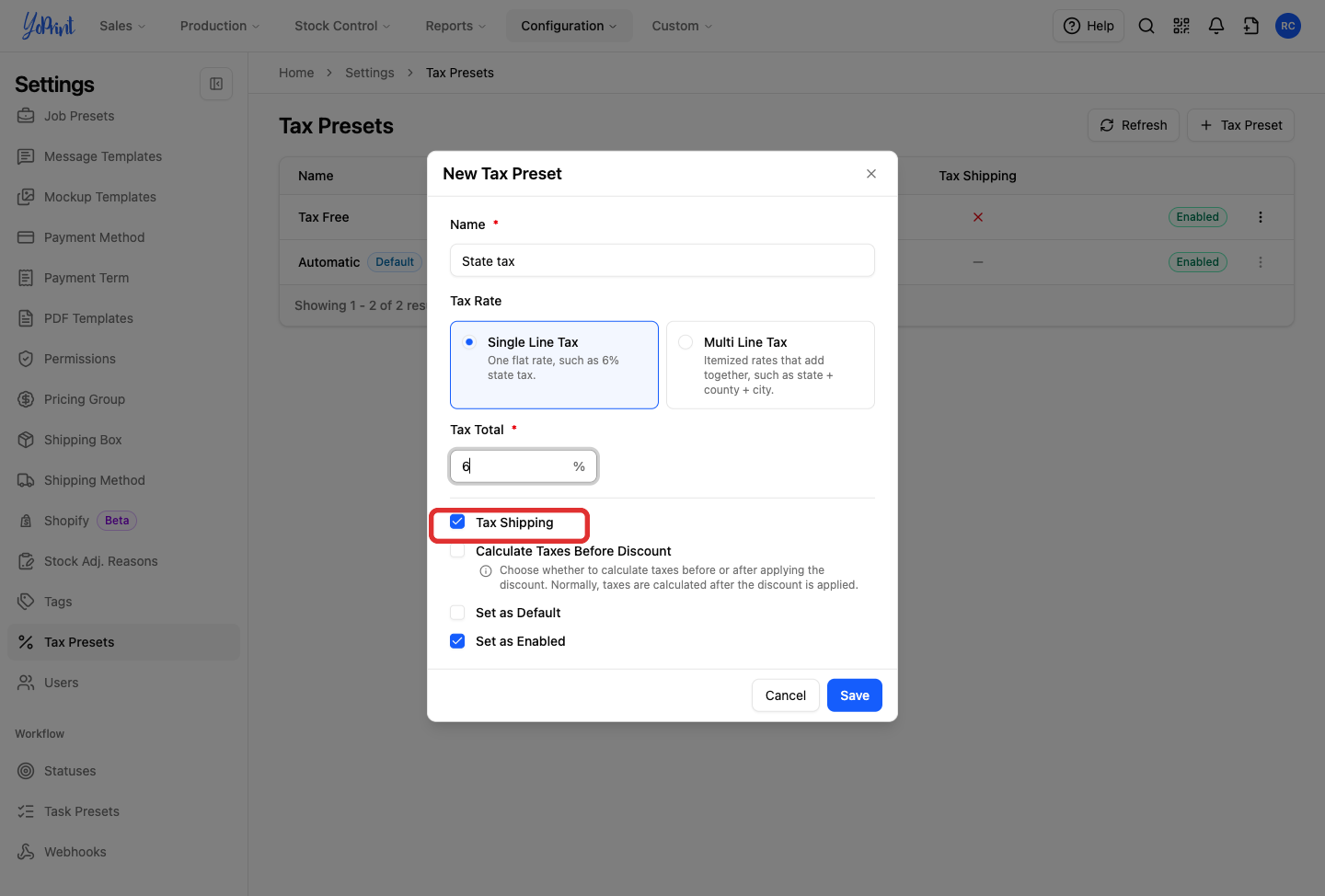Image resolution: width=1325 pixels, height=896 pixels.
Task: Expand the Configuration menu
Action: 569,26
